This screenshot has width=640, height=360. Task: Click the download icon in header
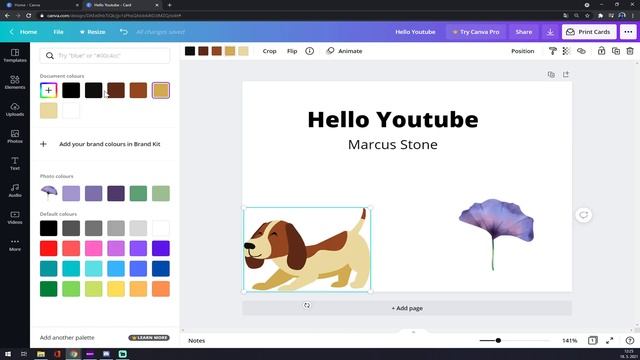[550, 32]
